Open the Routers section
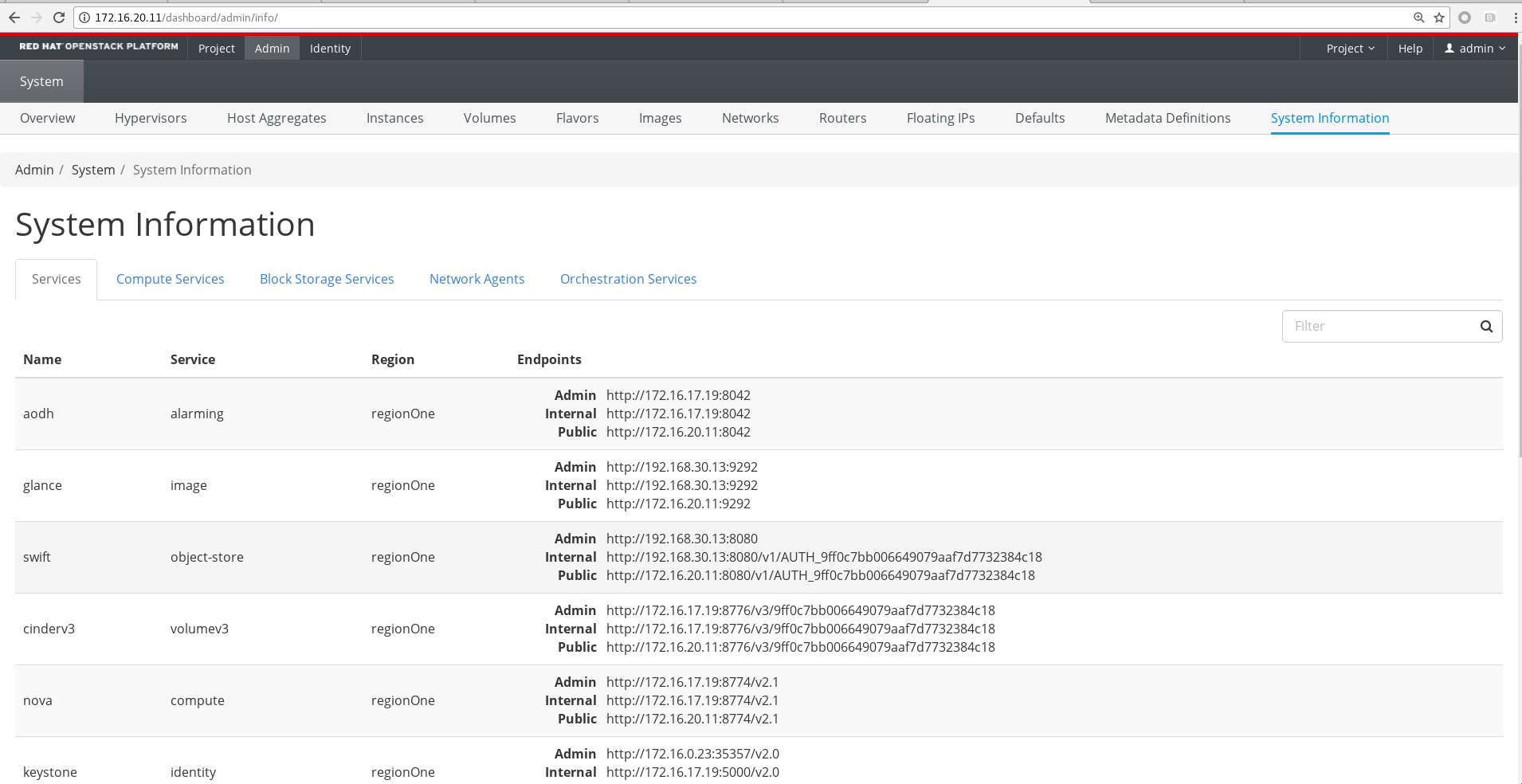Viewport: 1522px width, 784px height. (843, 118)
